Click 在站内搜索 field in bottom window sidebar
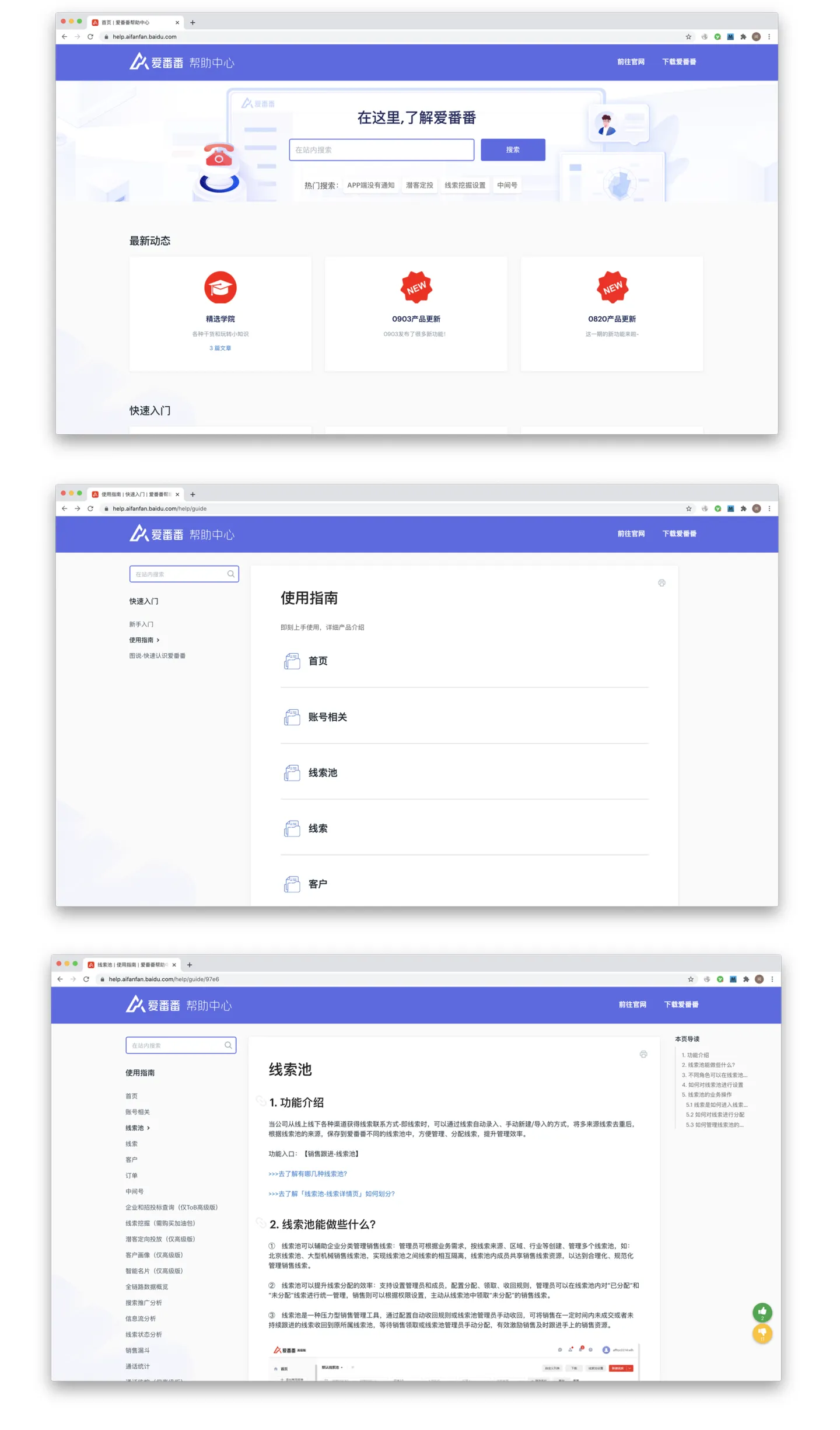The image size is (840, 1430). point(181,1046)
